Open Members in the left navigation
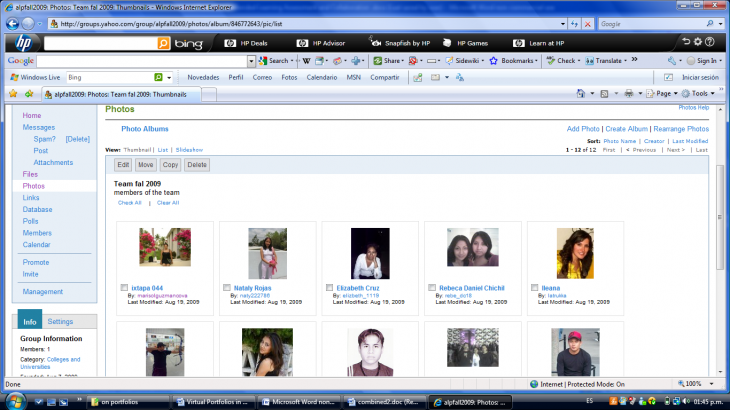730x410 pixels. click(x=37, y=233)
